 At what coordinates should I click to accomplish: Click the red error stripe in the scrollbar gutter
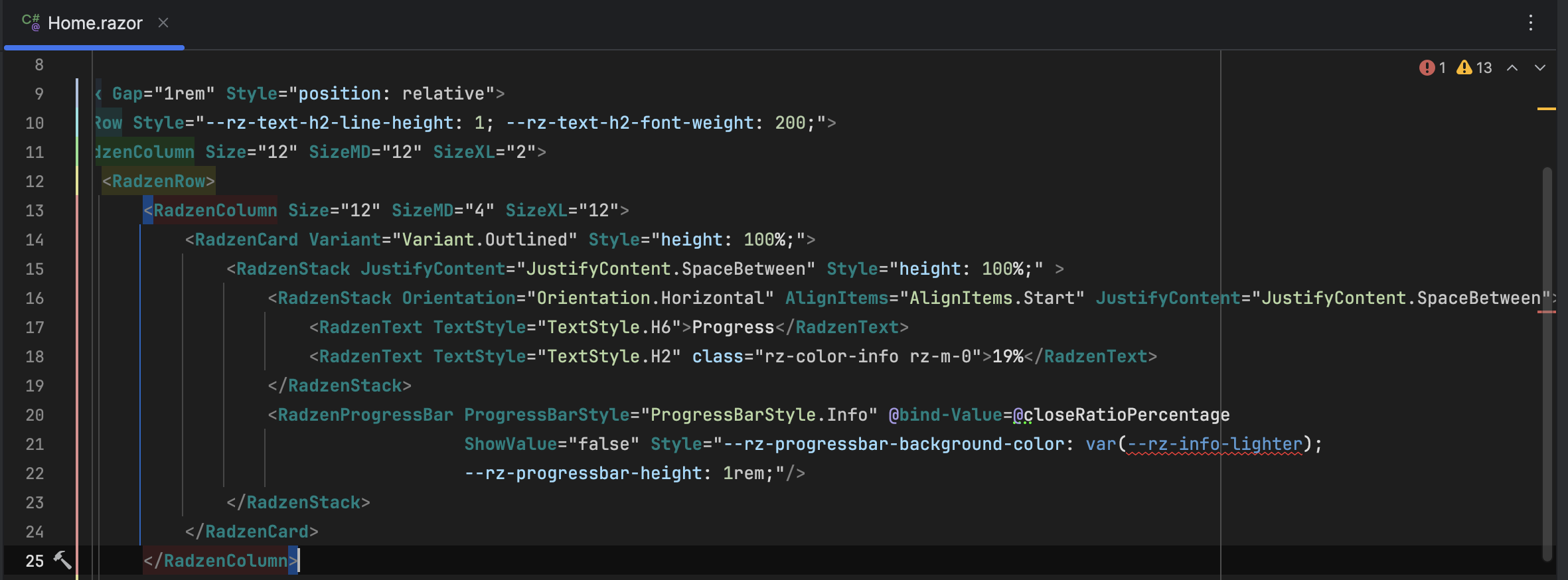pyautogui.click(x=1547, y=311)
